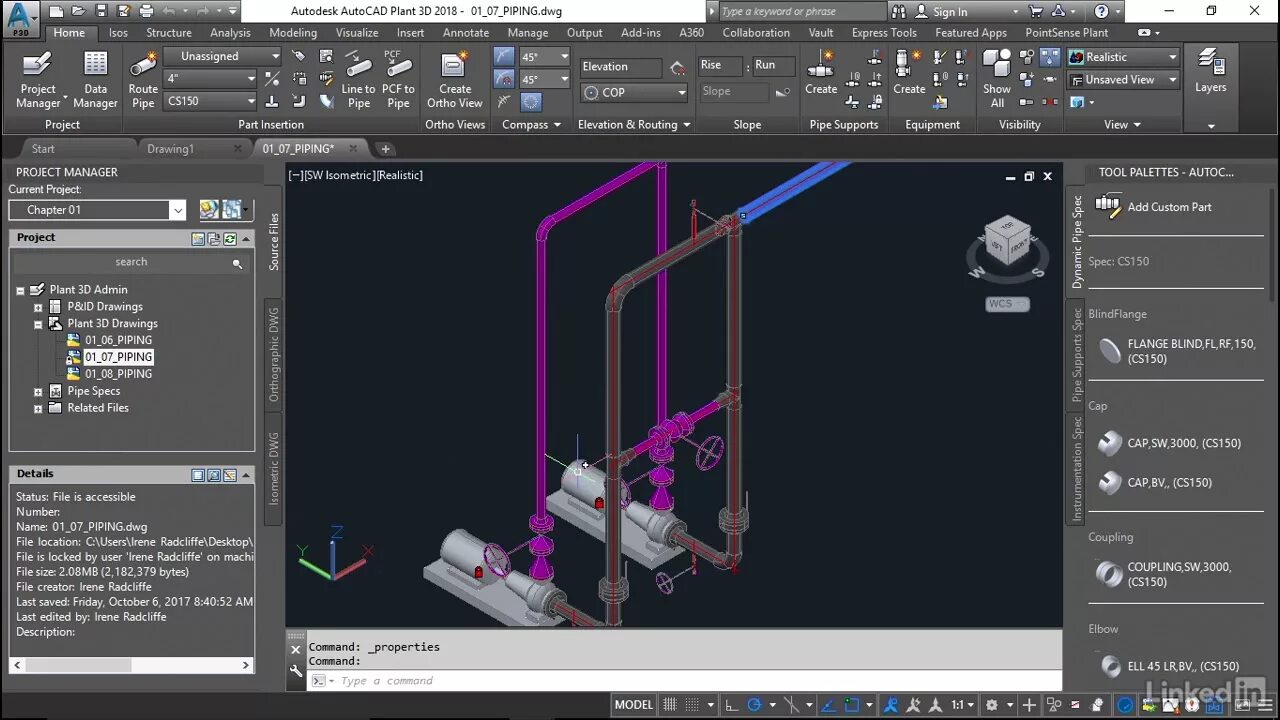Viewport: 1280px width, 720px height.
Task: Select 01_08_PIPING in project tree
Action: tap(118, 374)
